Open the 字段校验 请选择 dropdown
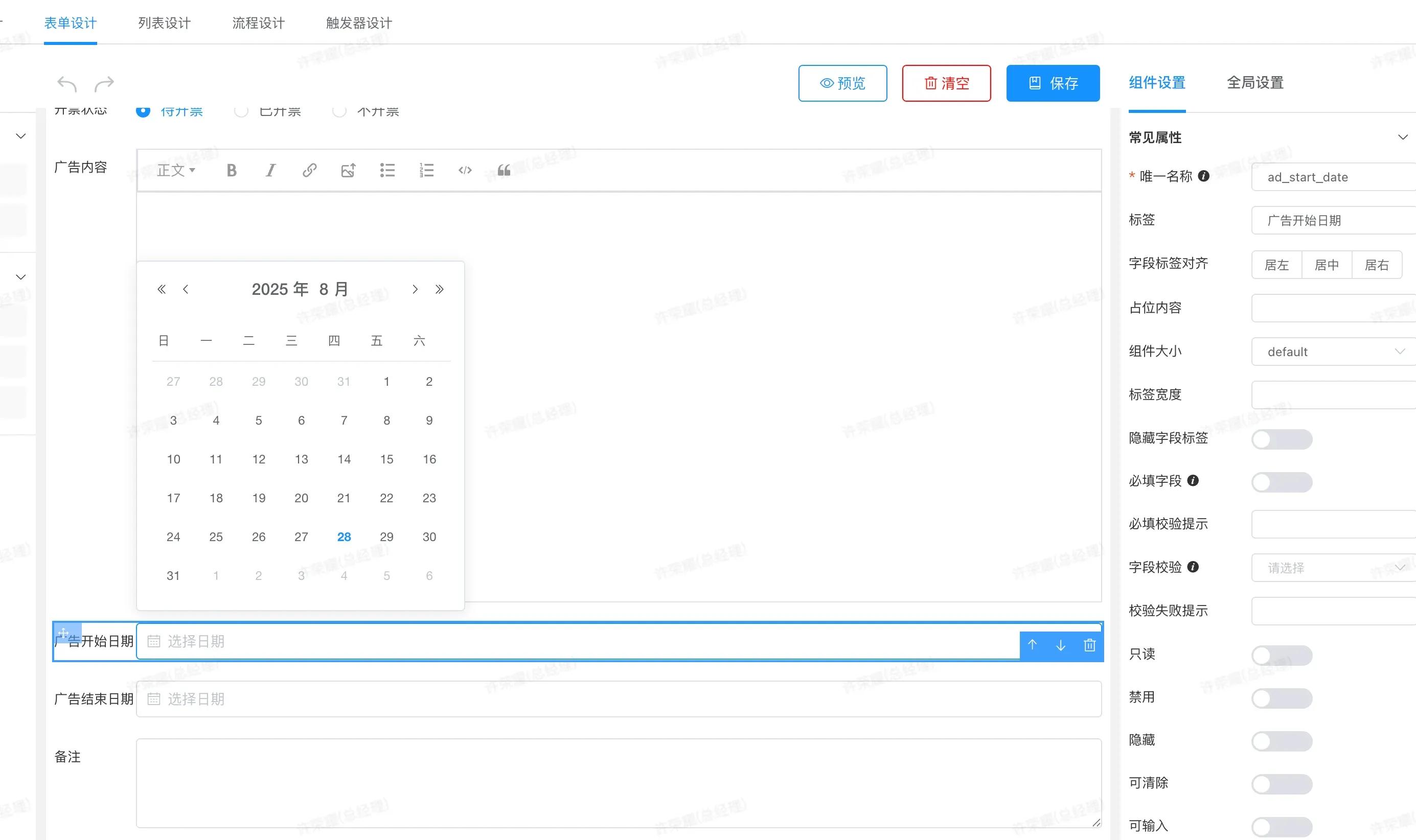The image size is (1416, 840). [1333, 568]
